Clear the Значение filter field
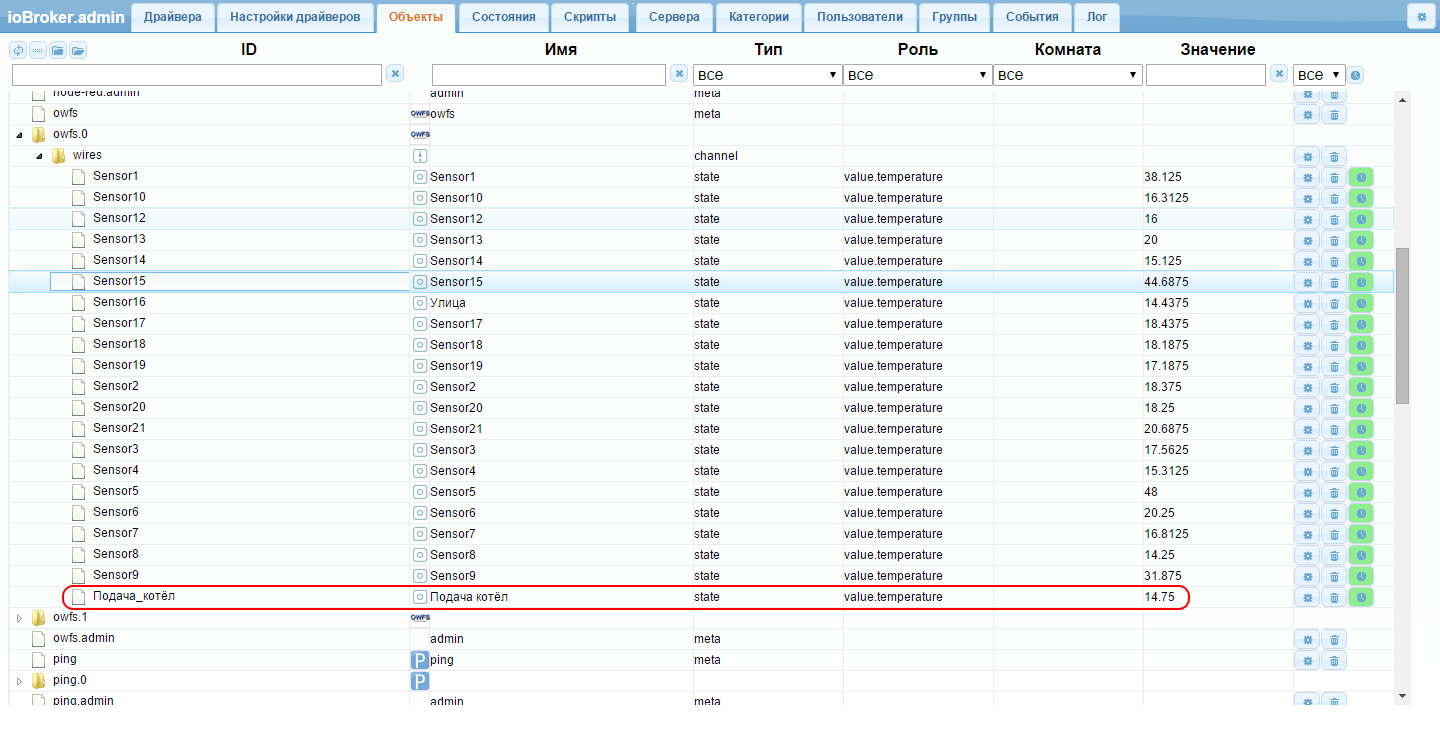 pyautogui.click(x=1278, y=73)
